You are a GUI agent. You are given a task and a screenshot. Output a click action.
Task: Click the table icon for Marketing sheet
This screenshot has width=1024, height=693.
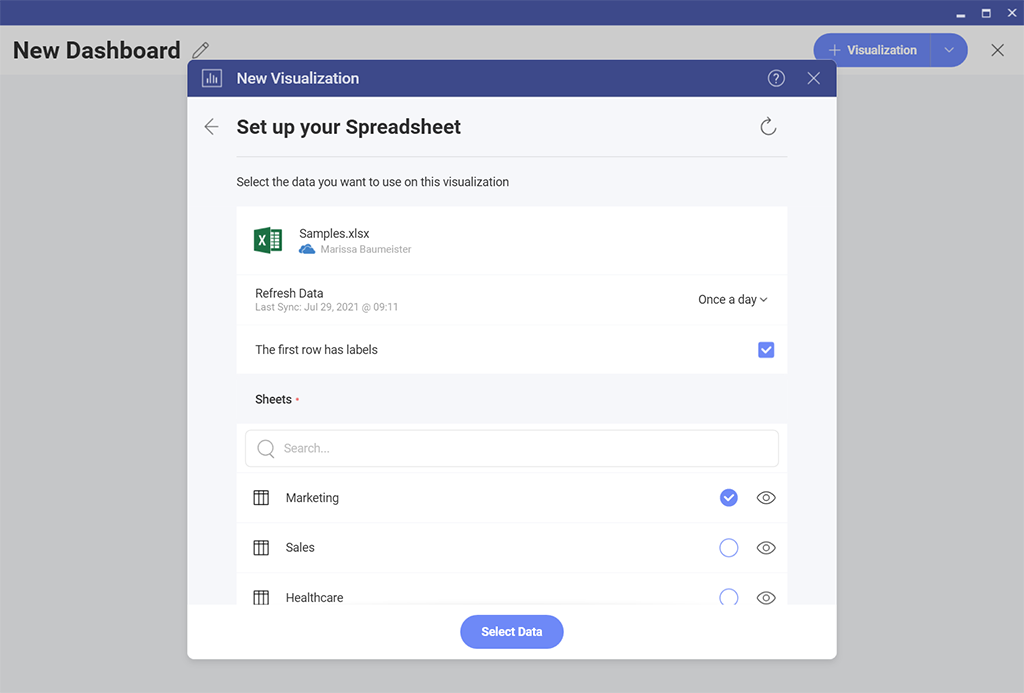(x=261, y=498)
